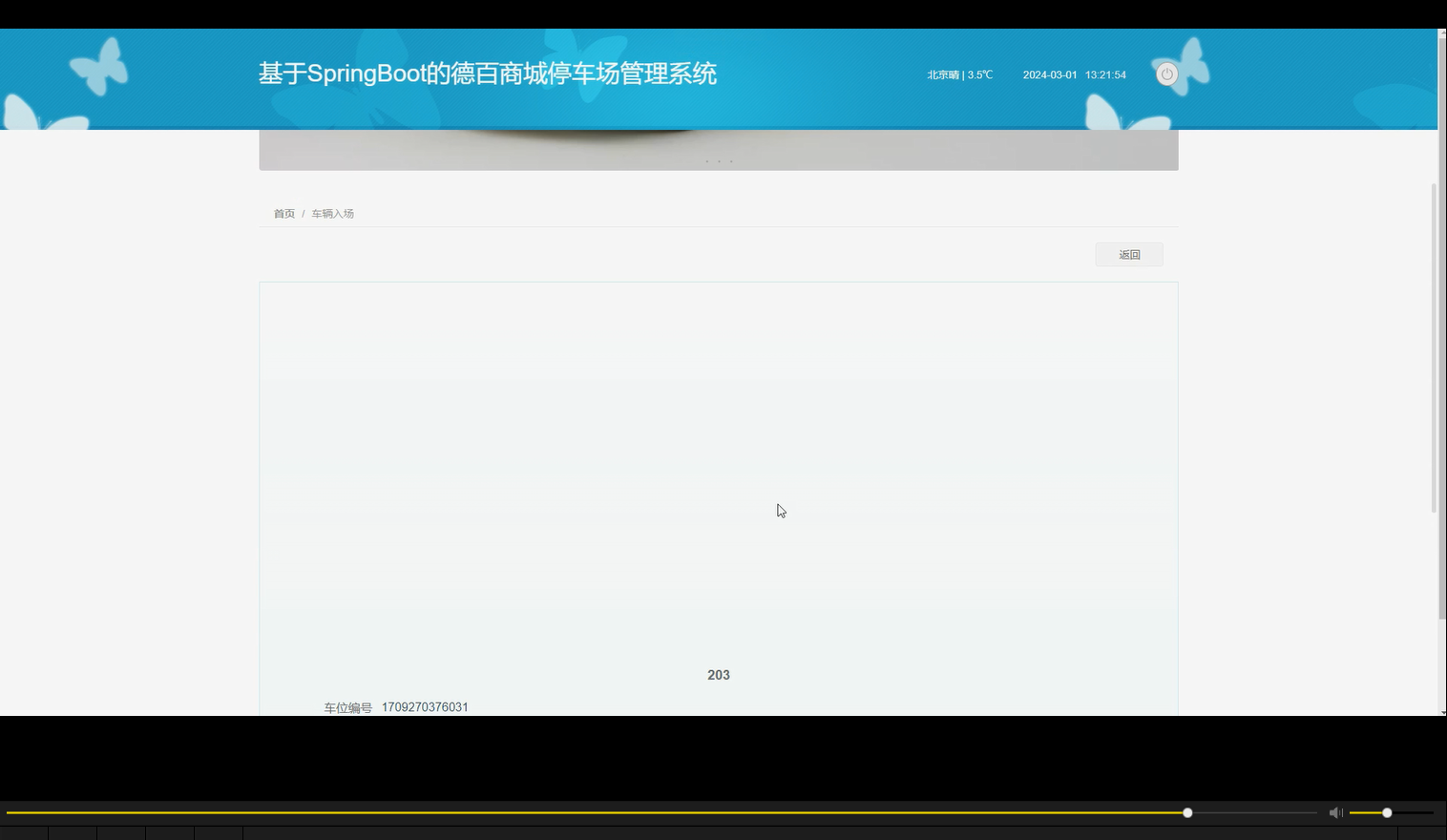The image size is (1447, 840).
Task: Click the 车位编号 value field
Action: point(424,706)
